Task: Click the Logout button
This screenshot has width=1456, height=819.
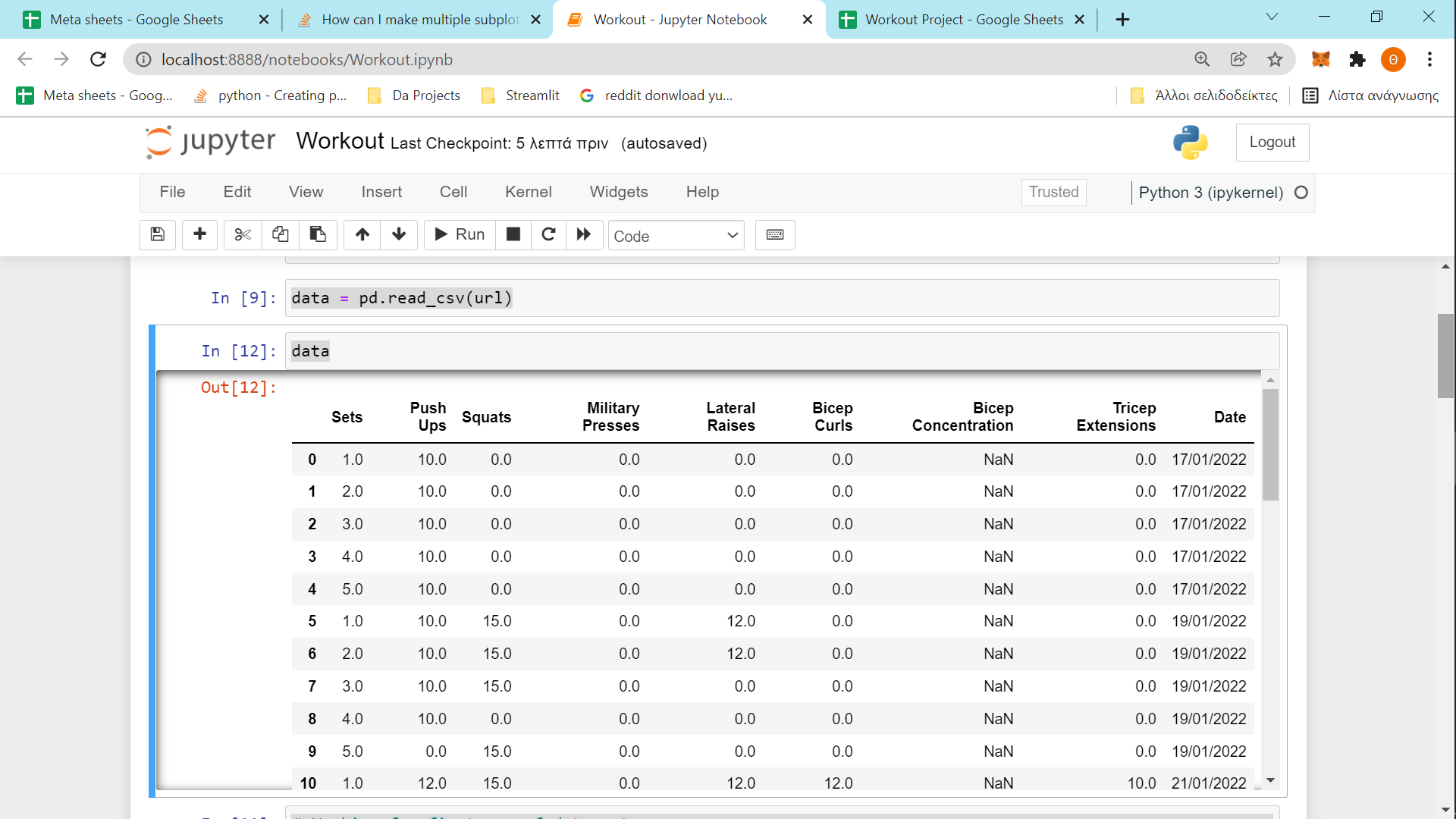Action: (1272, 143)
